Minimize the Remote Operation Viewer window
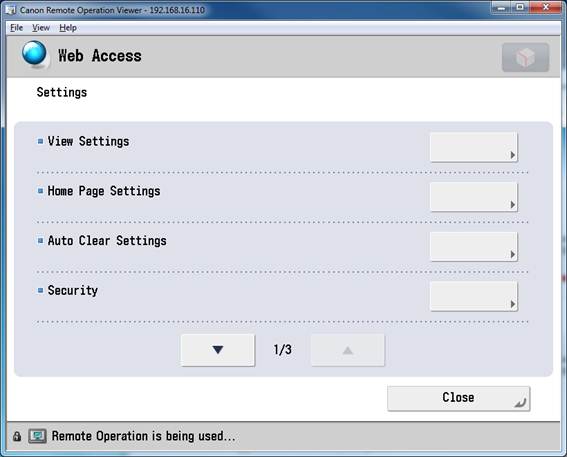Screen dimensions: 567x457 pyautogui.click(x=501, y=8)
